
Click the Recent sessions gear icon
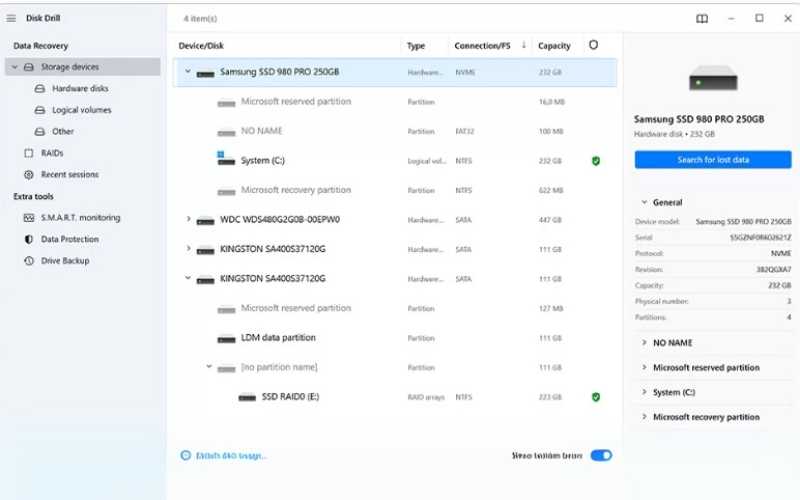tap(29, 174)
